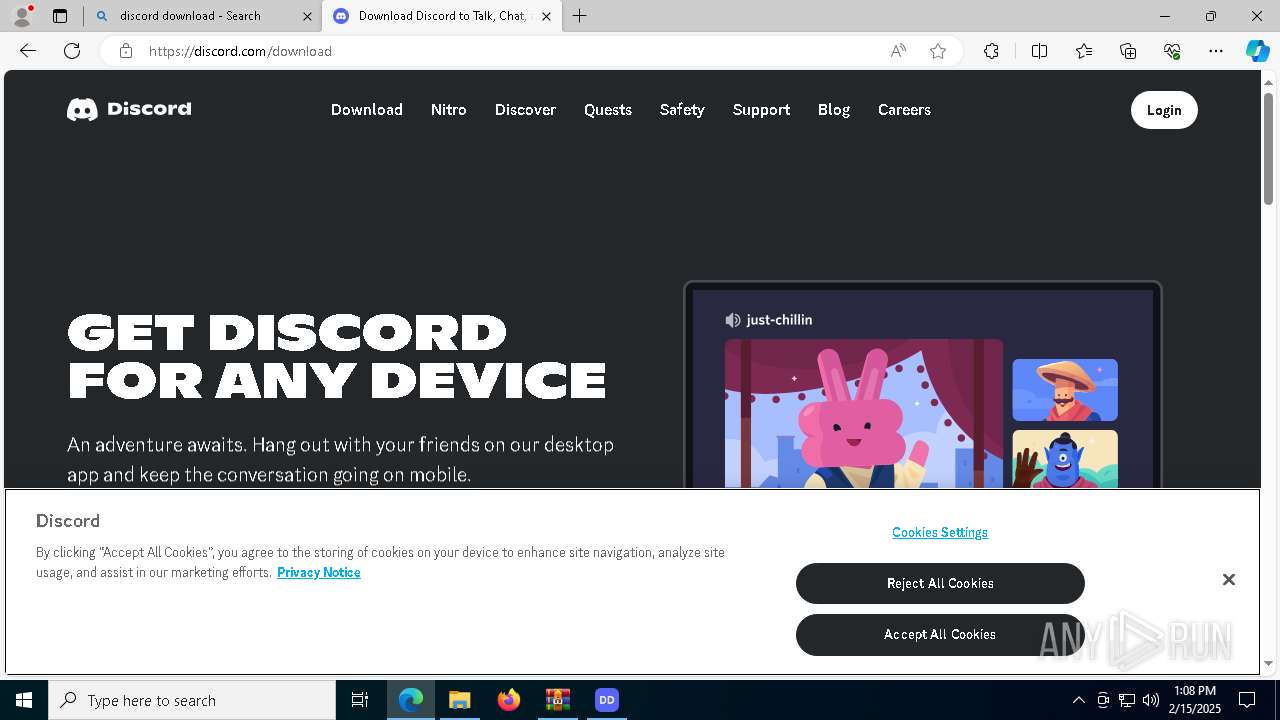
Task: View site information lock icon
Action: click(125, 51)
